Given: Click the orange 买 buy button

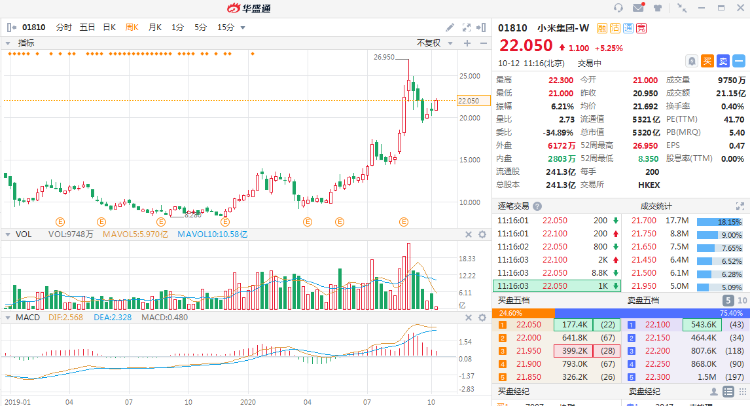Looking at the screenshot, I should point(707,61).
